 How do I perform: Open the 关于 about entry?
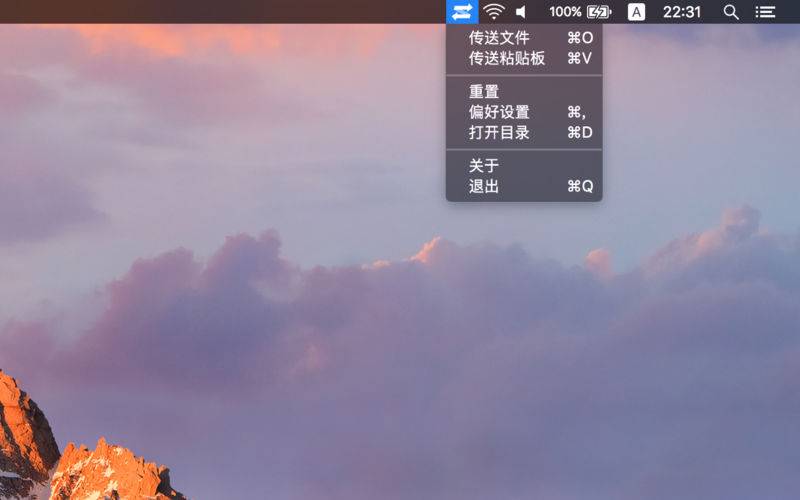click(x=524, y=166)
